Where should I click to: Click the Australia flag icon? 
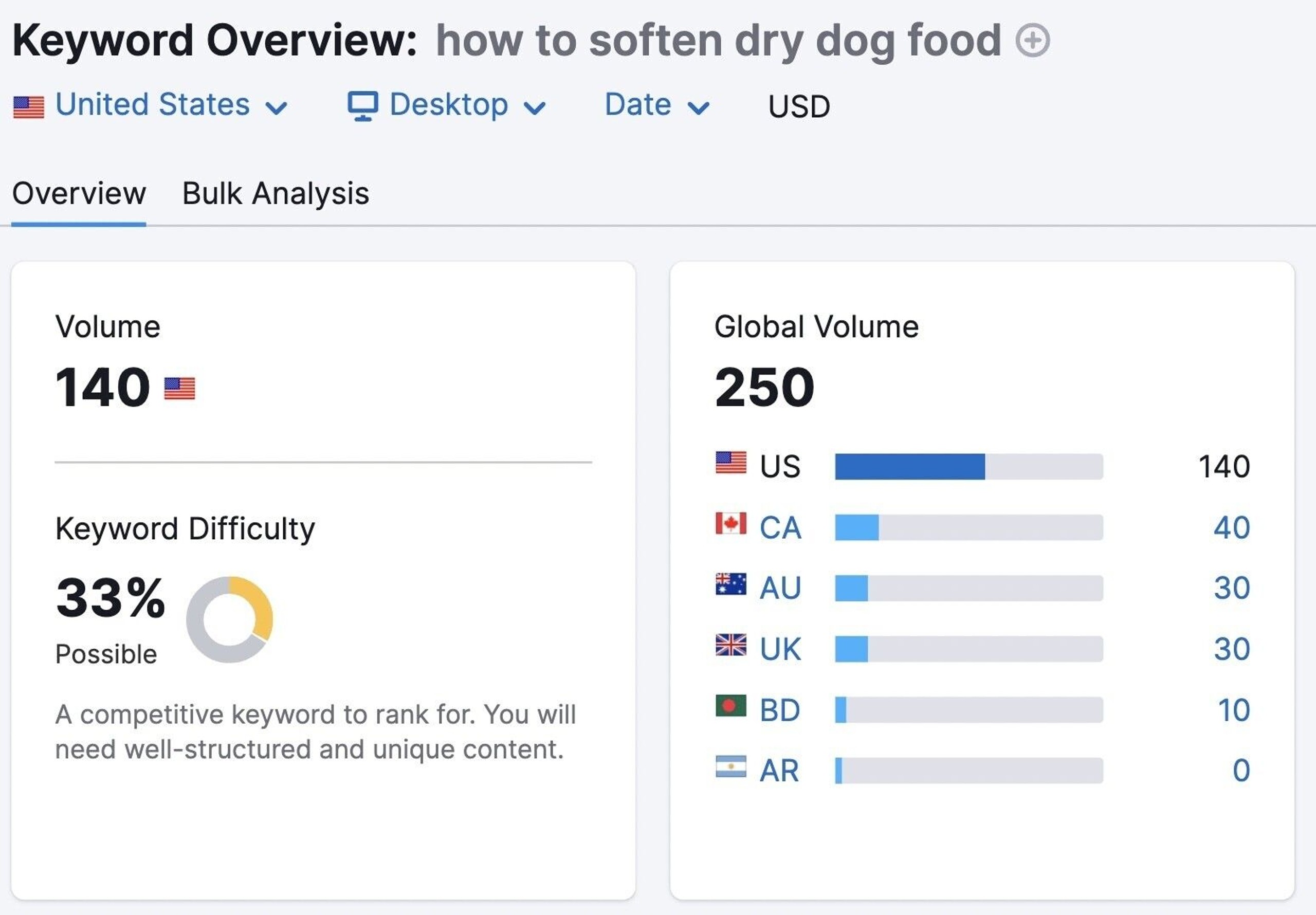pos(731,585)
